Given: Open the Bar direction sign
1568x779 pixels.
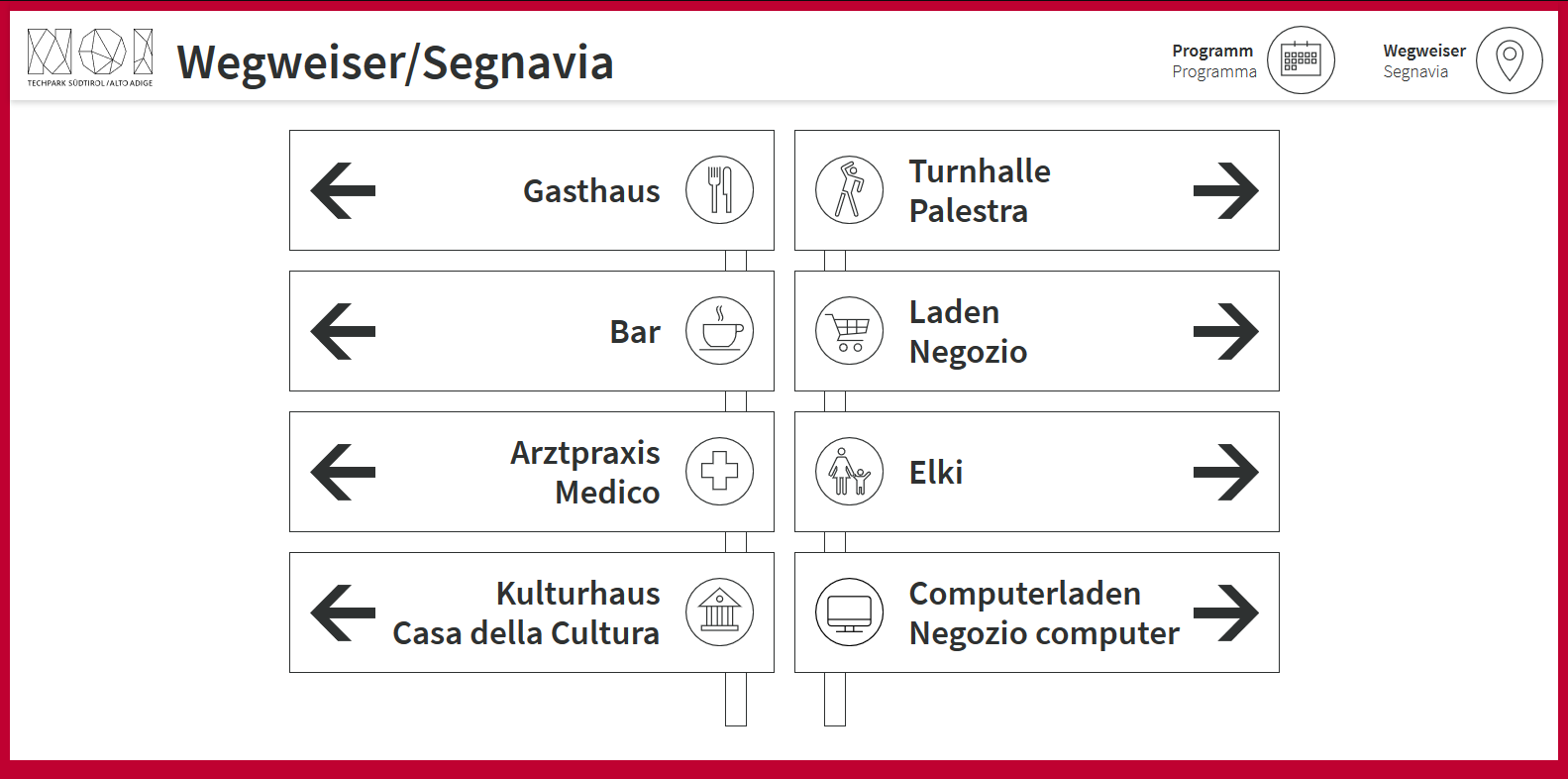Looking at the screenshot, I should pos(634,332).
